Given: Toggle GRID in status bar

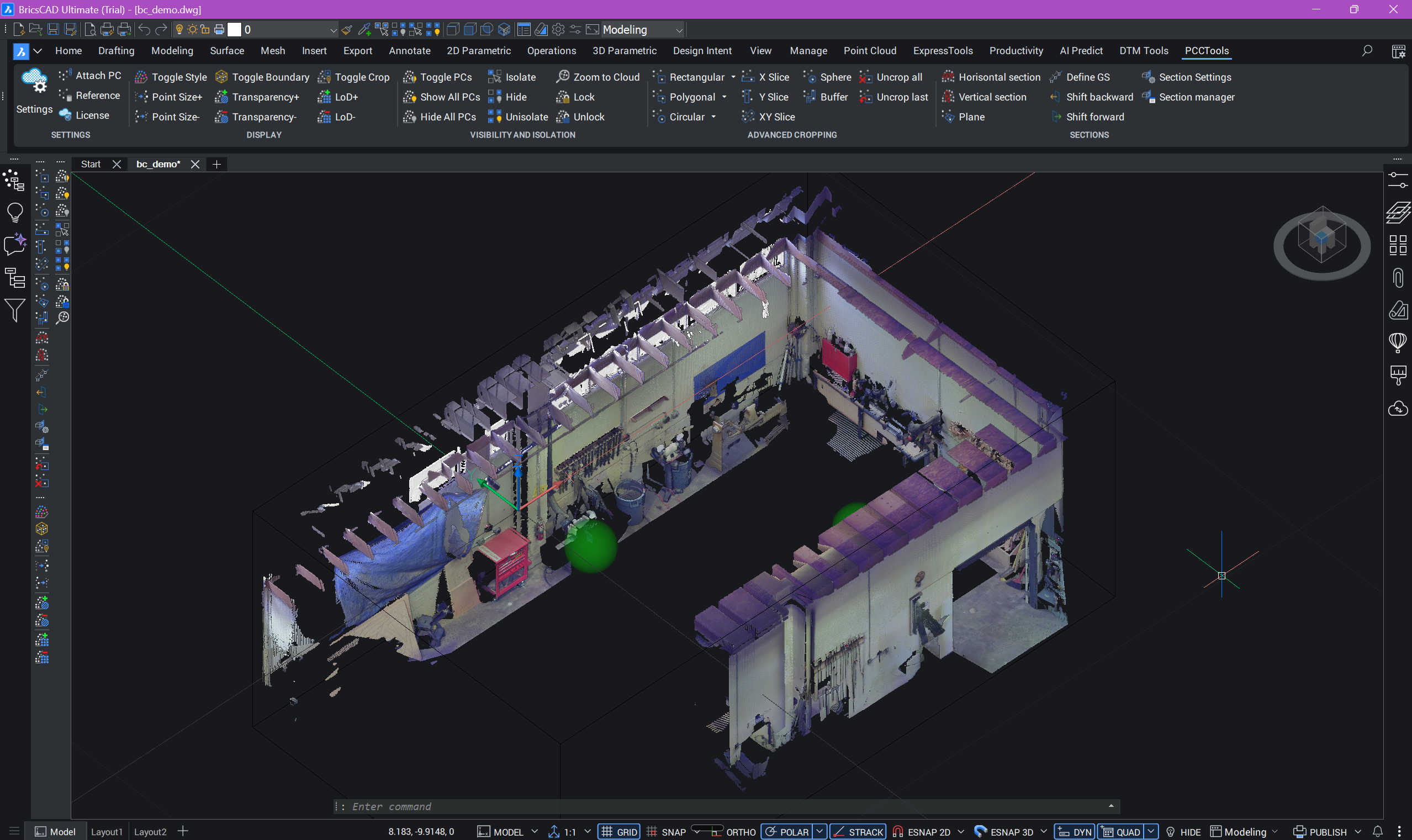Looking at the screenshot, I should pos(618,832).
